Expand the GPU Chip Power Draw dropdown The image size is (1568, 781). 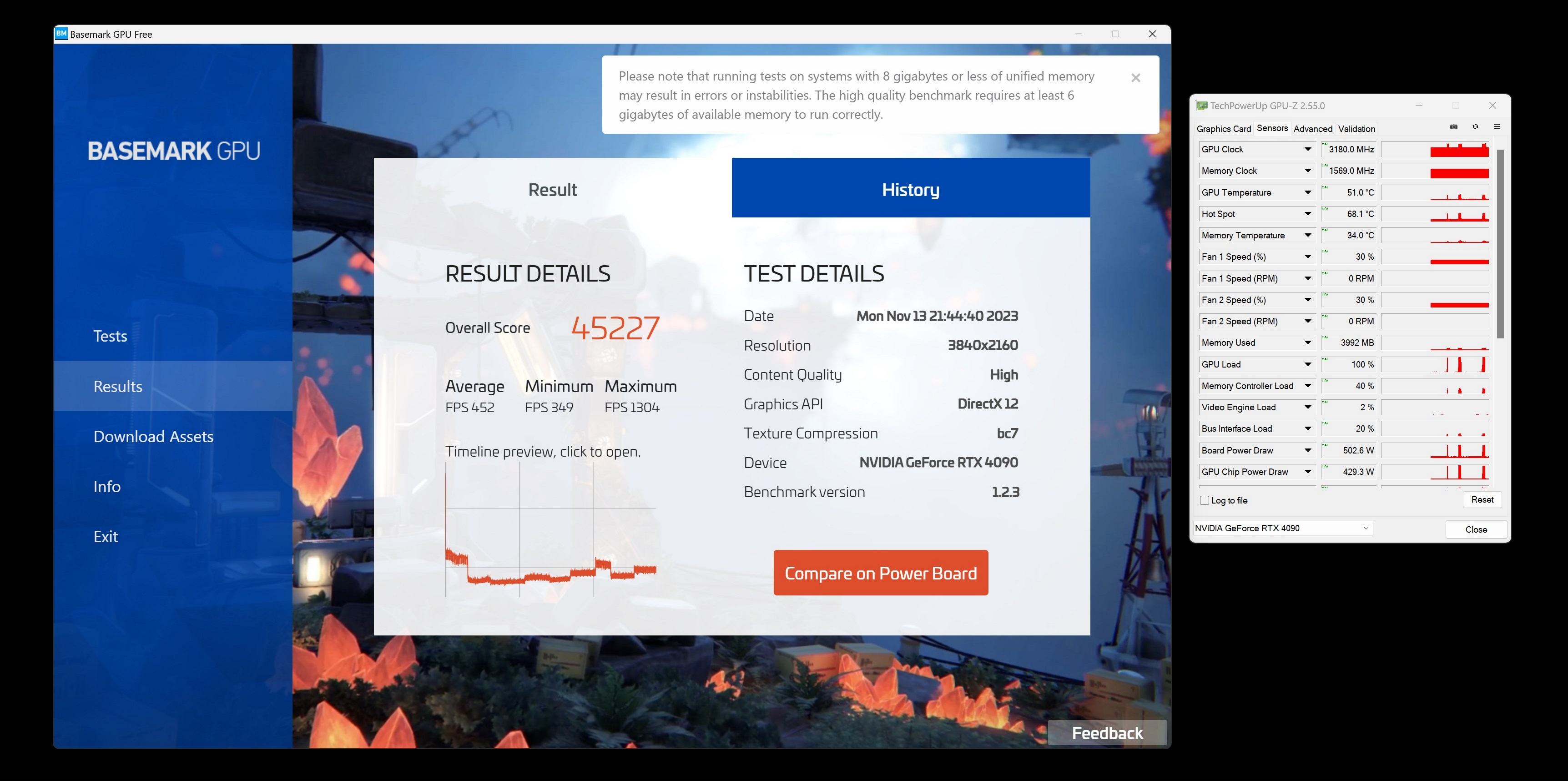pyautogui.click(x=1307, y=472)
